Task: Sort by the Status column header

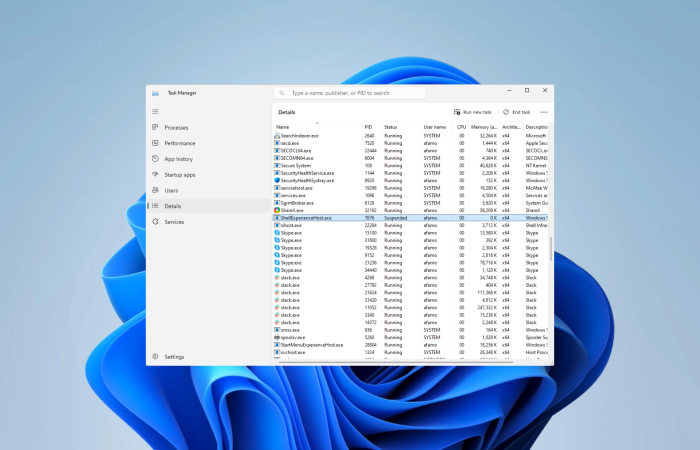Action: point(401,127)
